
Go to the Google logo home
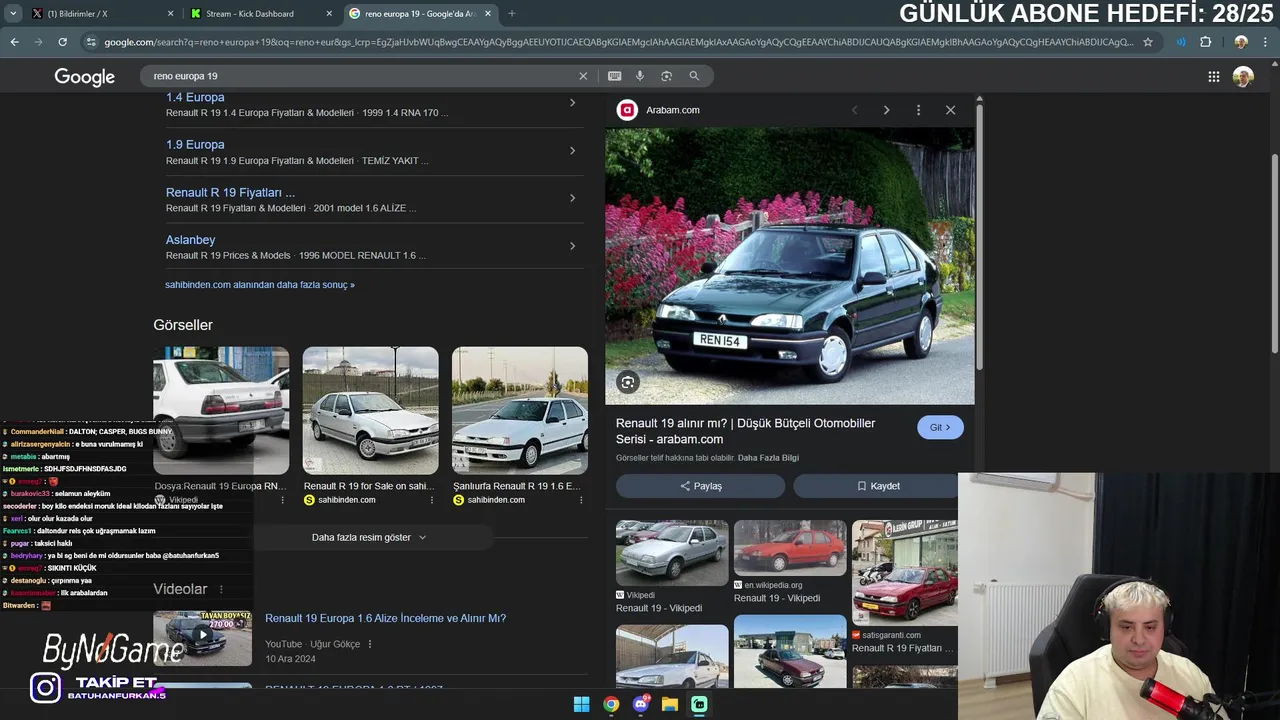coord(85,77)
